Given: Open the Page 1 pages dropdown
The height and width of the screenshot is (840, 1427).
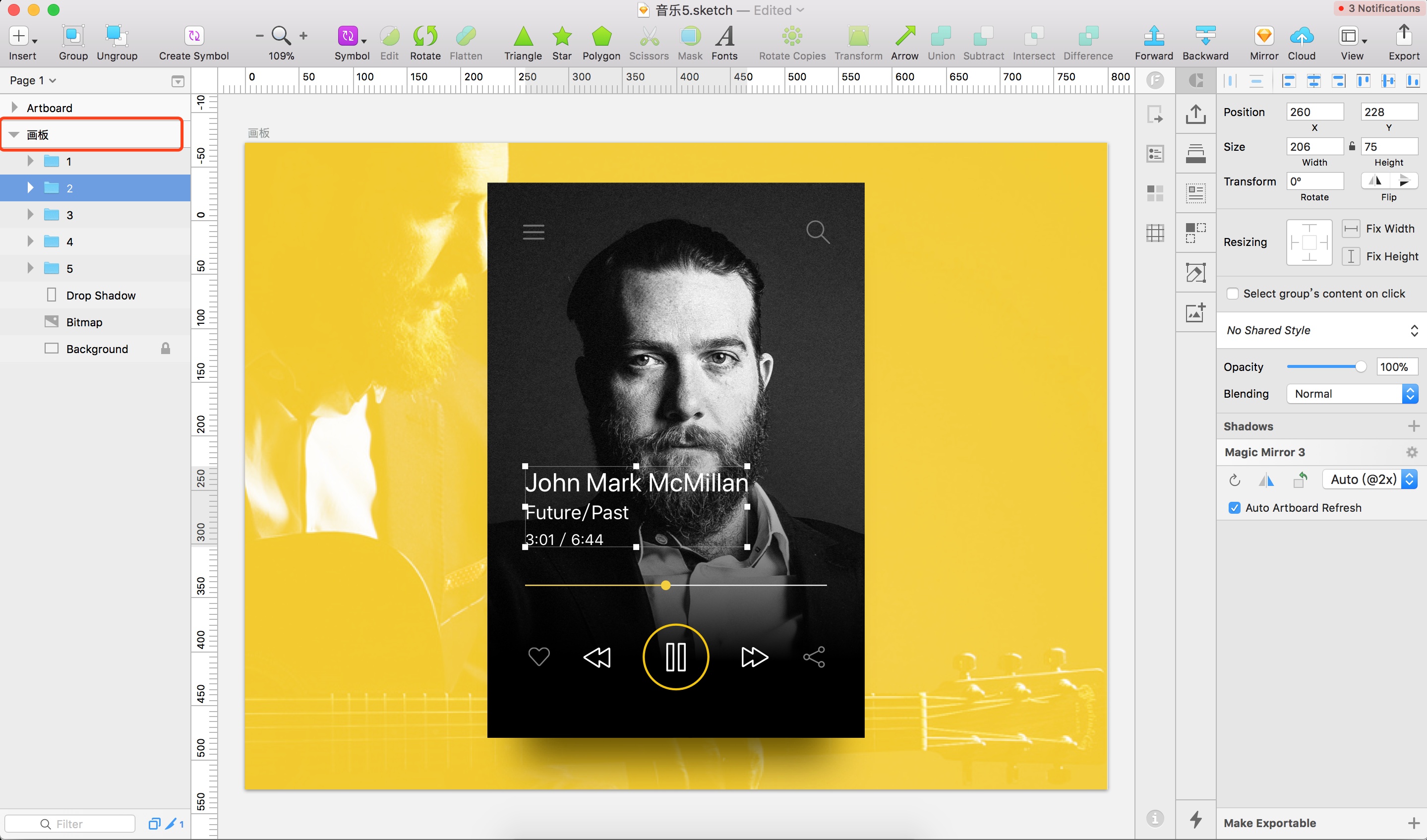Looking at the screenshot, I should (33, 80).
